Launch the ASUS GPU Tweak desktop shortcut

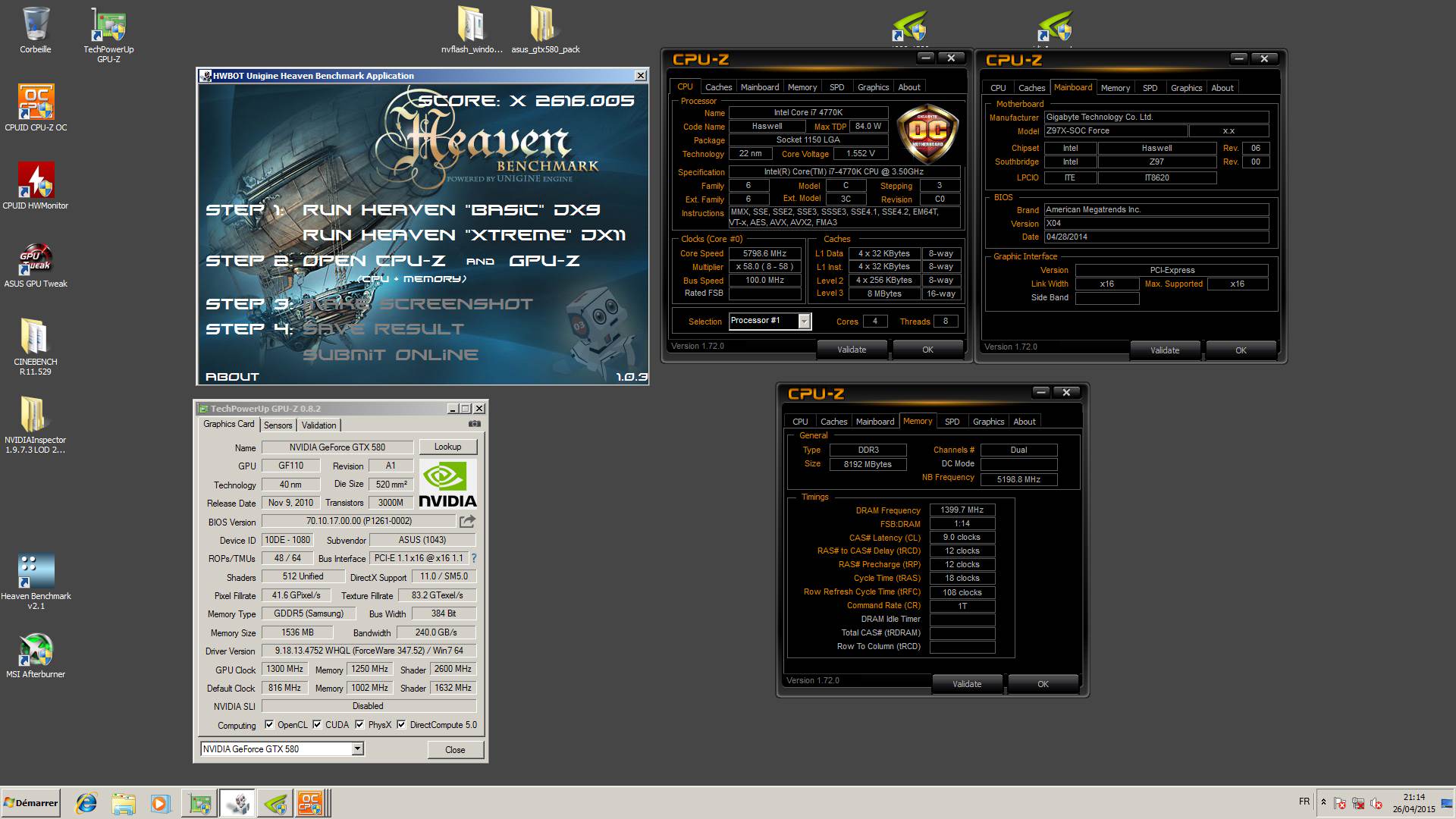[36, 265]
